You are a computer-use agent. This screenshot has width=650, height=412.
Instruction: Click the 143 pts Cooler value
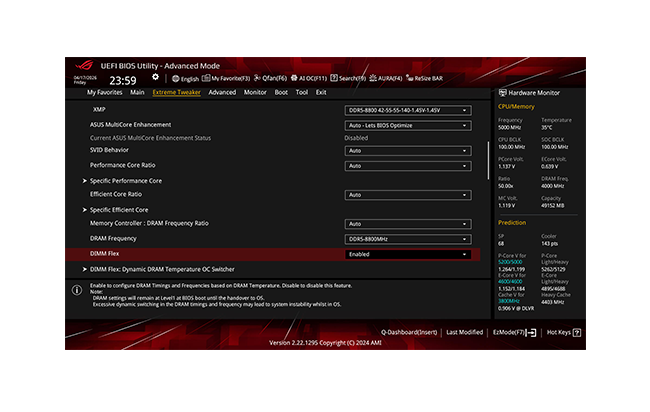(549, 244)
